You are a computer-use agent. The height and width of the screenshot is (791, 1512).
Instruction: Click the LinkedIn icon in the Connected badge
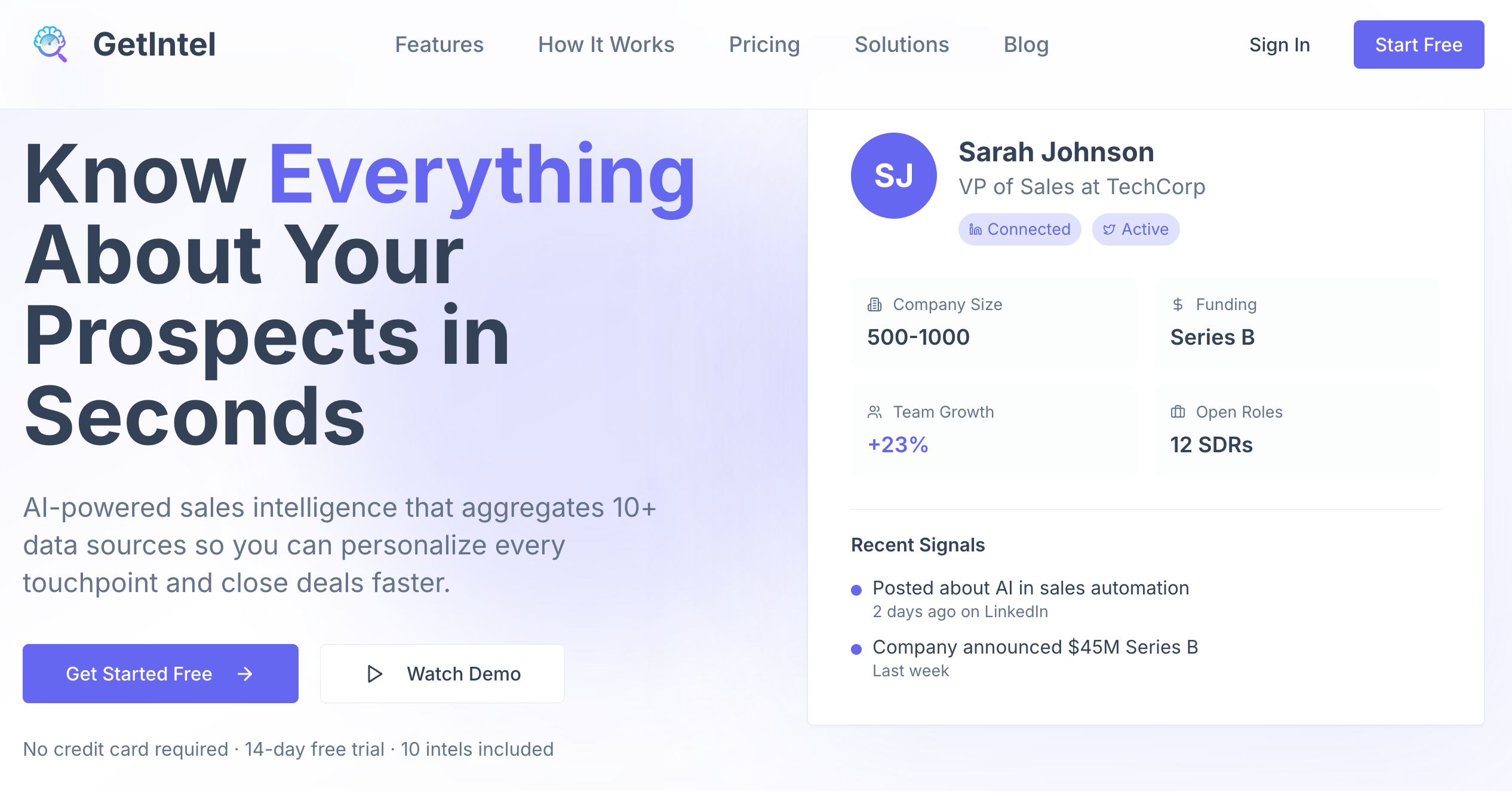[975, 229]
